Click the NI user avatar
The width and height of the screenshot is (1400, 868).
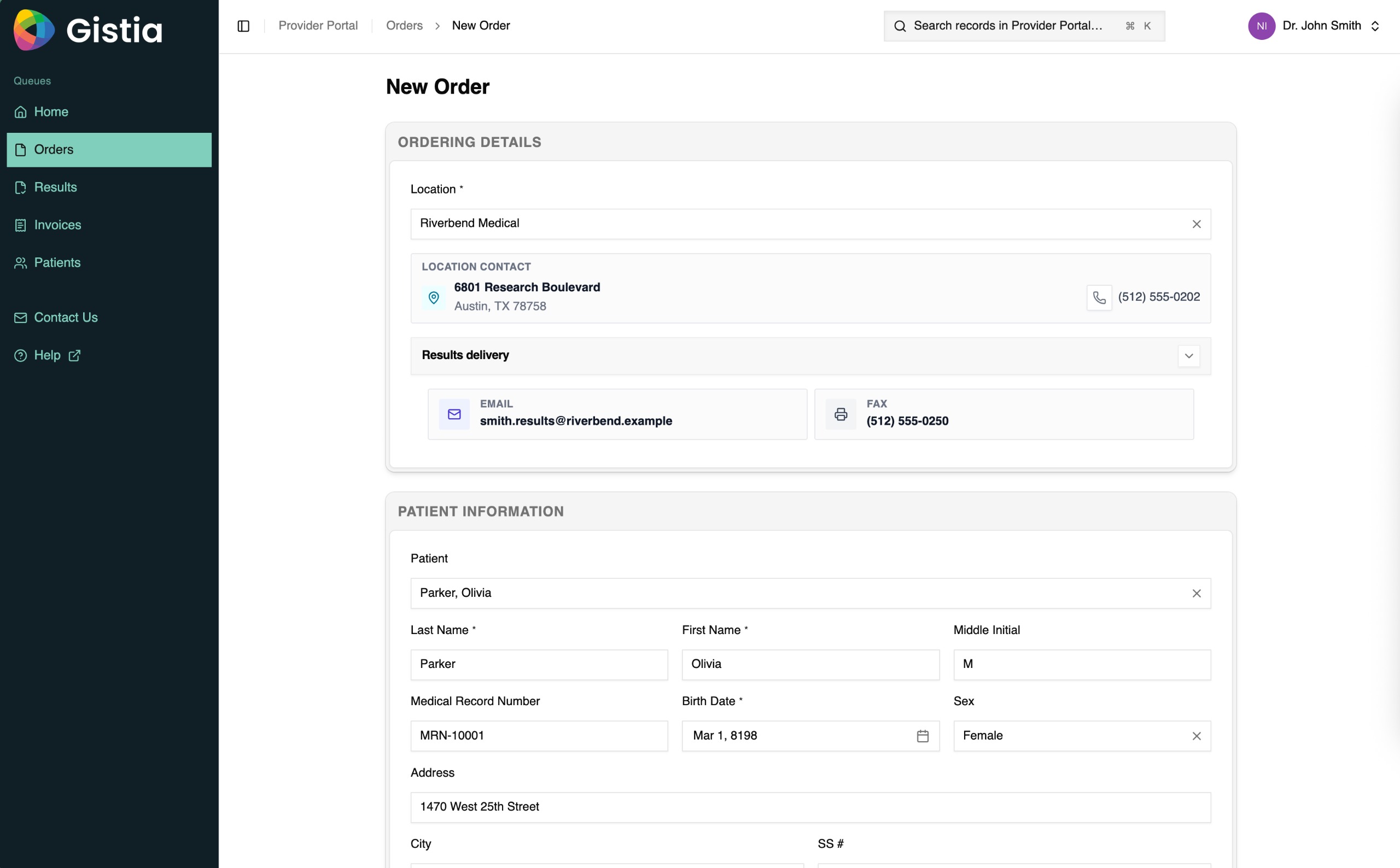[1261, 26]
